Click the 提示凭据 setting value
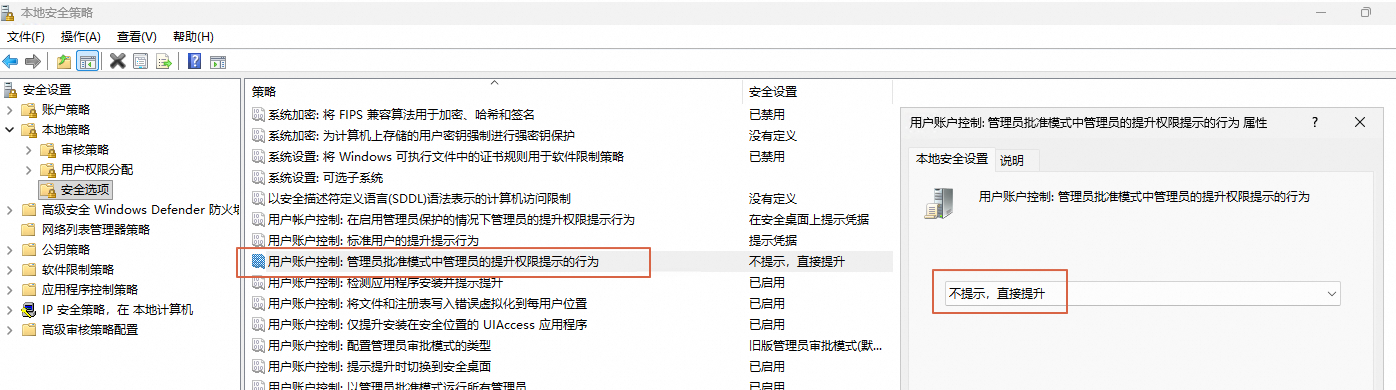This screenshot has height=390, width=1396. 773,240
